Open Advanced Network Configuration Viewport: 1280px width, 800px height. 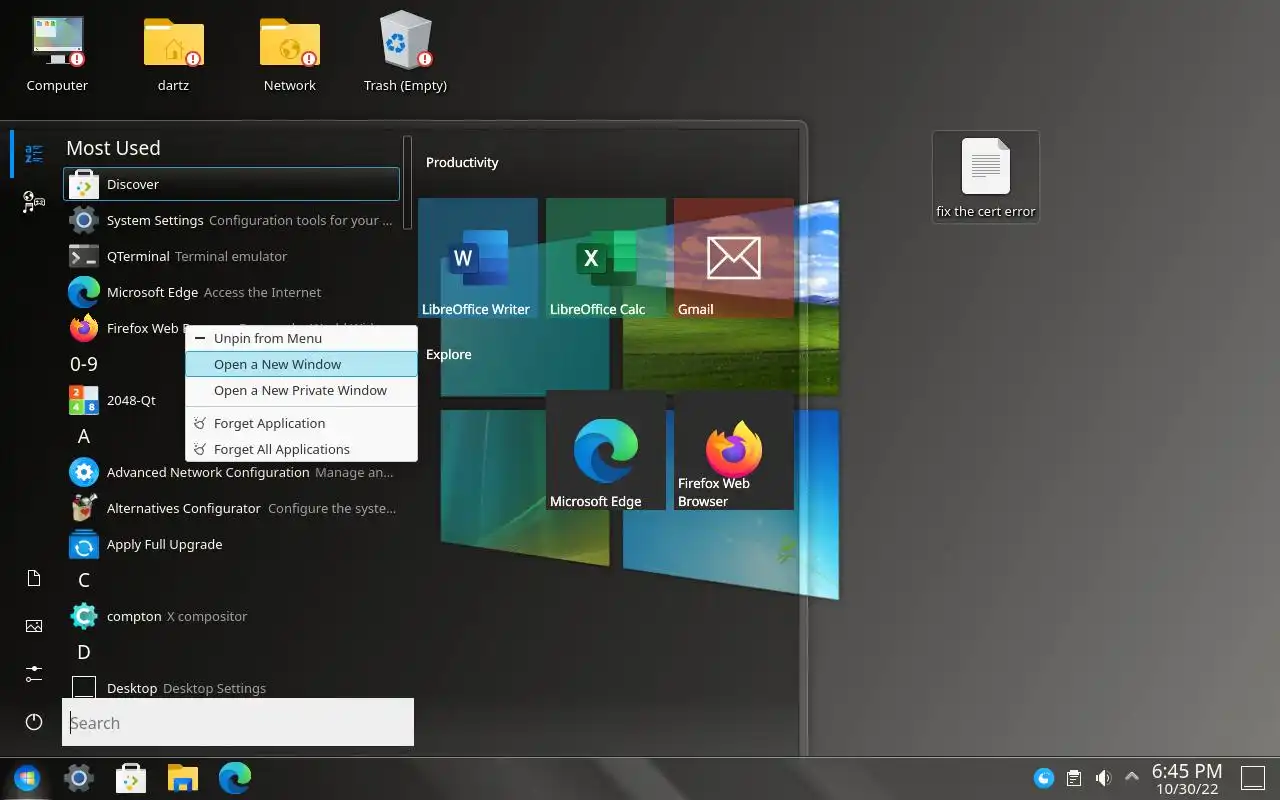coord(231,472)
